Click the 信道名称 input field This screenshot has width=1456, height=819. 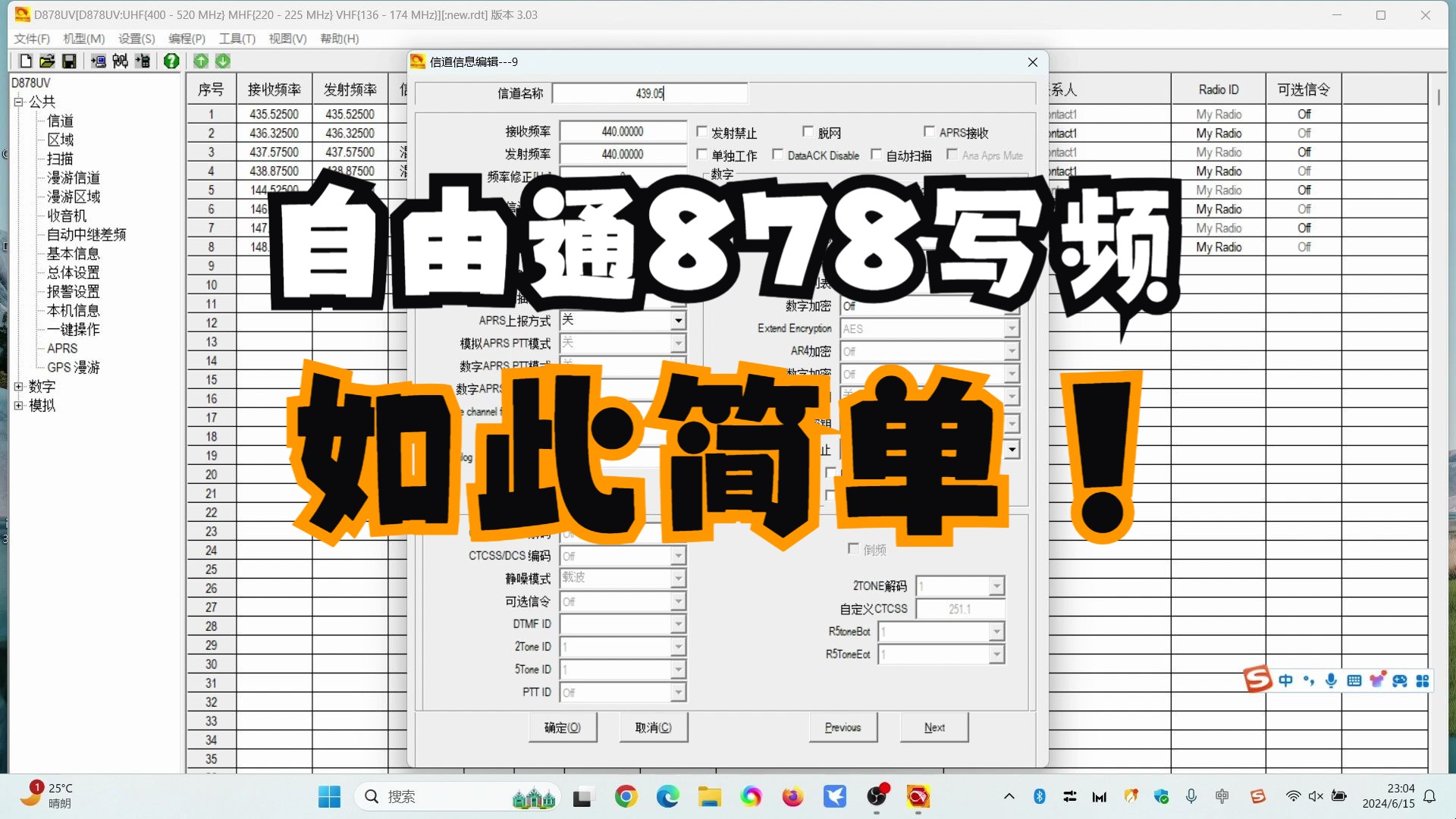tap(650, 93)
